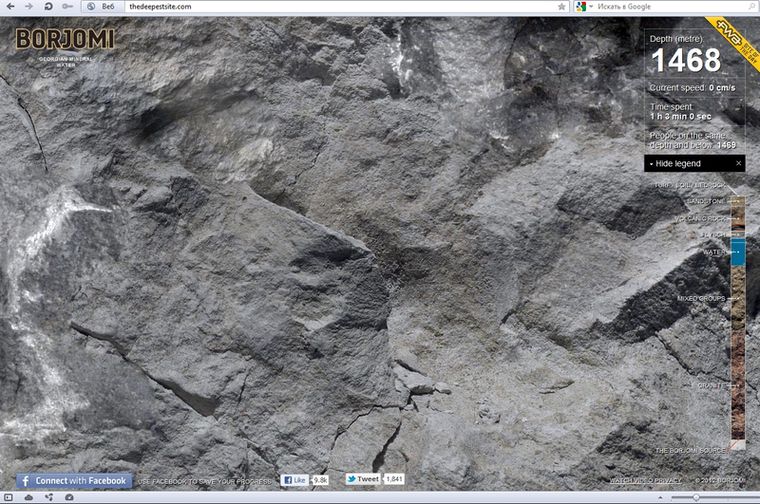Bookmark the page with the star icon

[563, 6]
